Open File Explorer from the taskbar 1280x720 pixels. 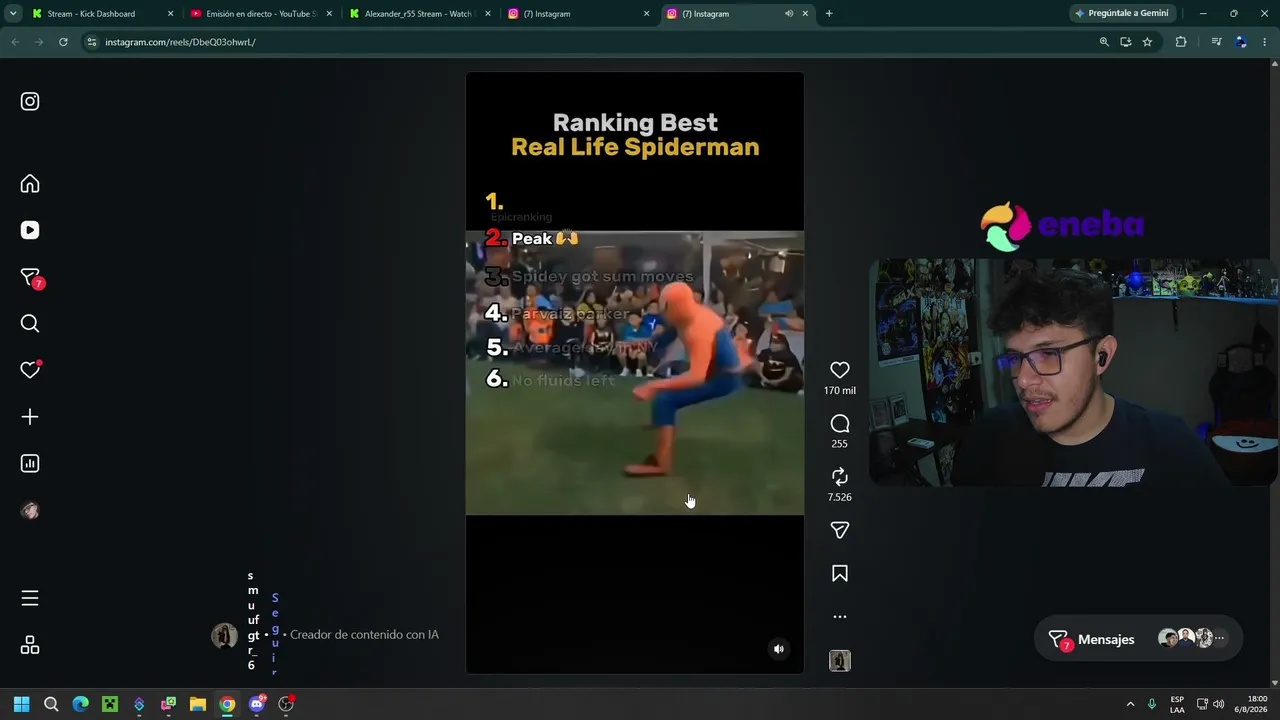tap(198, 704)
